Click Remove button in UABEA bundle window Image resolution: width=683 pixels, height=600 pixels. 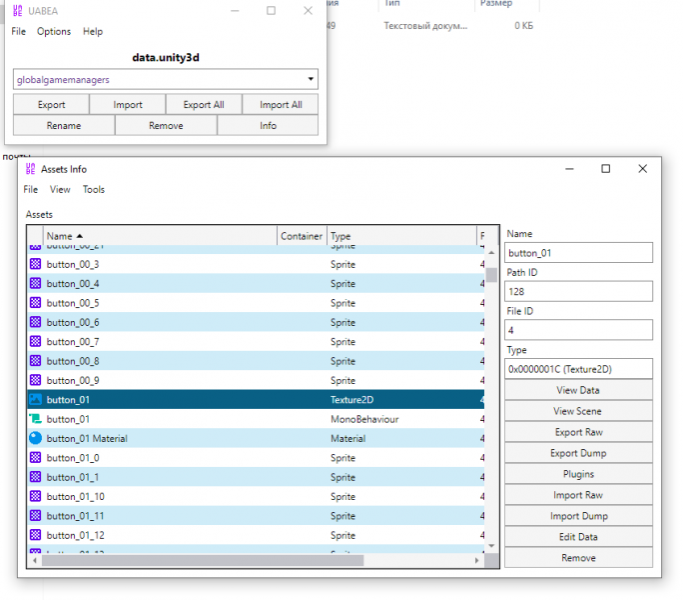[x=166, y=125]
